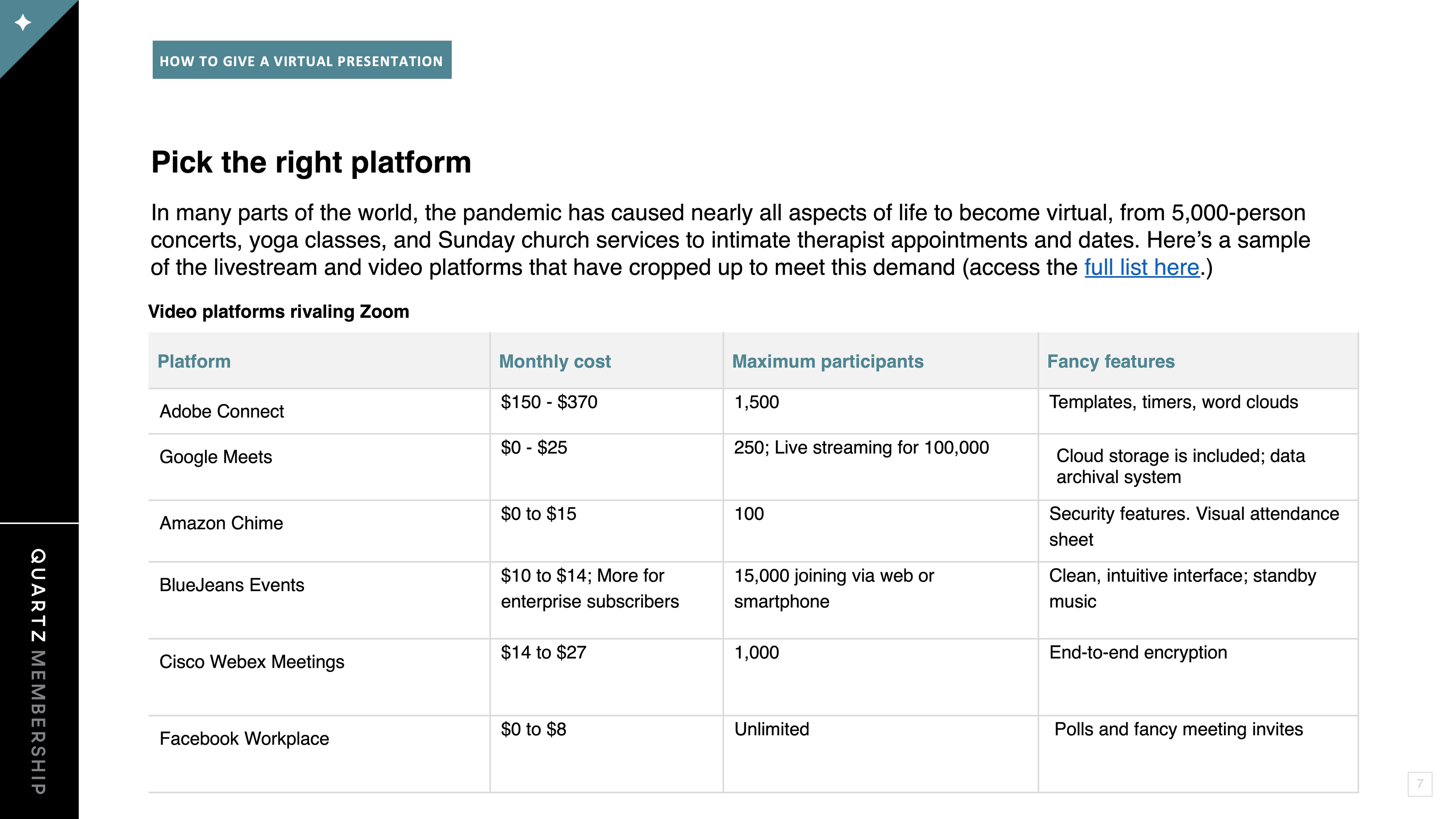Open the "full list here" link
This screenshot has width=1456, height=819.
coord(1142,267)
